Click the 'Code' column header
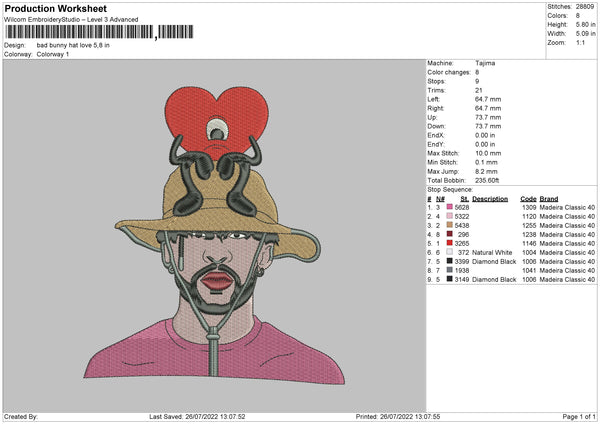The image size is (600, 424). (528, 199)
